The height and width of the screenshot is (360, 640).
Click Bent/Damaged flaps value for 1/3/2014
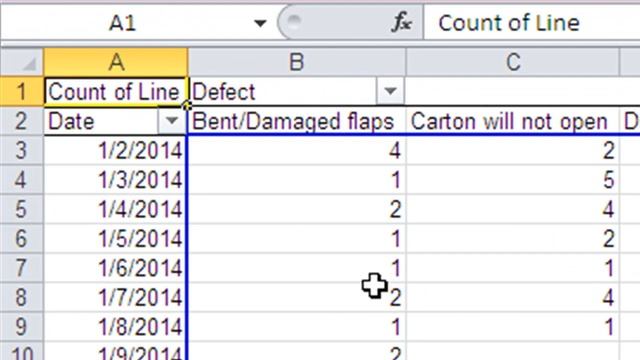point(297,180)
